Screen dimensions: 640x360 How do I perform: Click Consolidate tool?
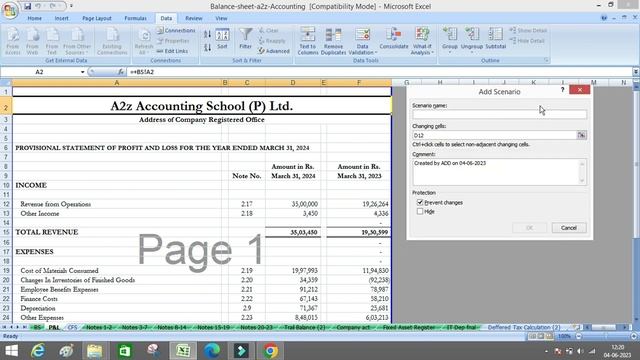point(393,38)
